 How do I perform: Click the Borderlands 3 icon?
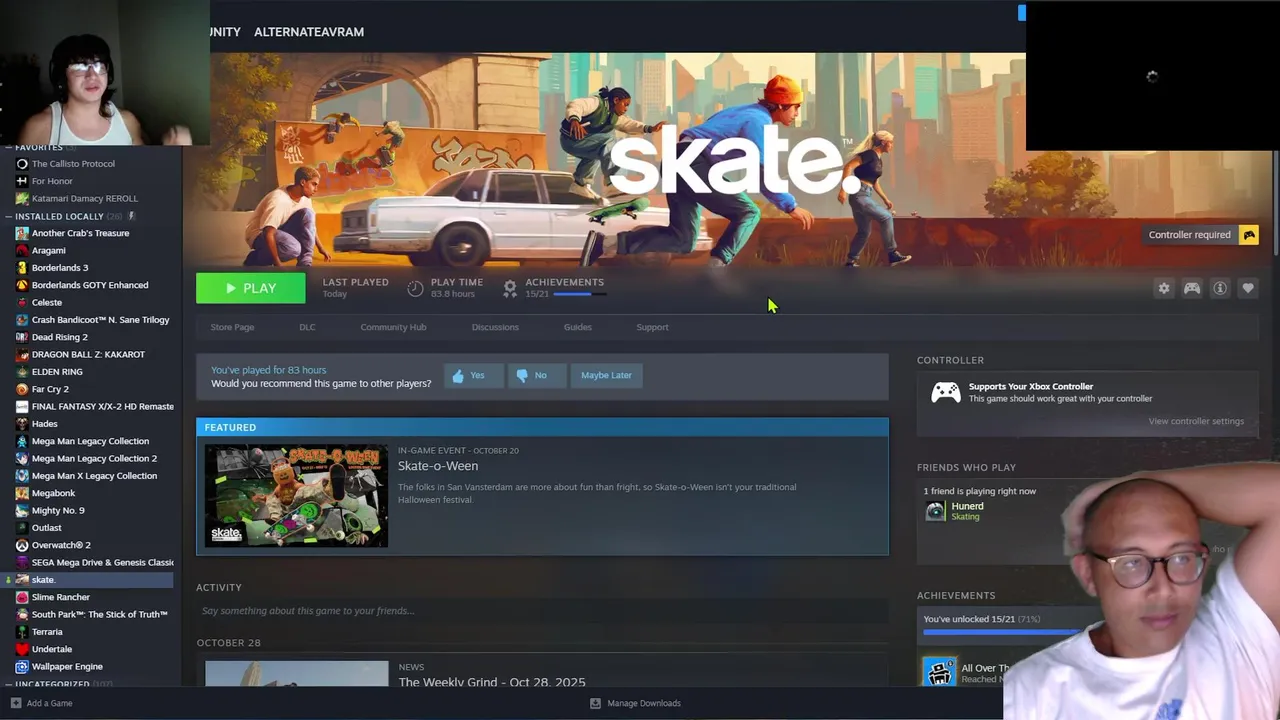(x=22, y=268)
